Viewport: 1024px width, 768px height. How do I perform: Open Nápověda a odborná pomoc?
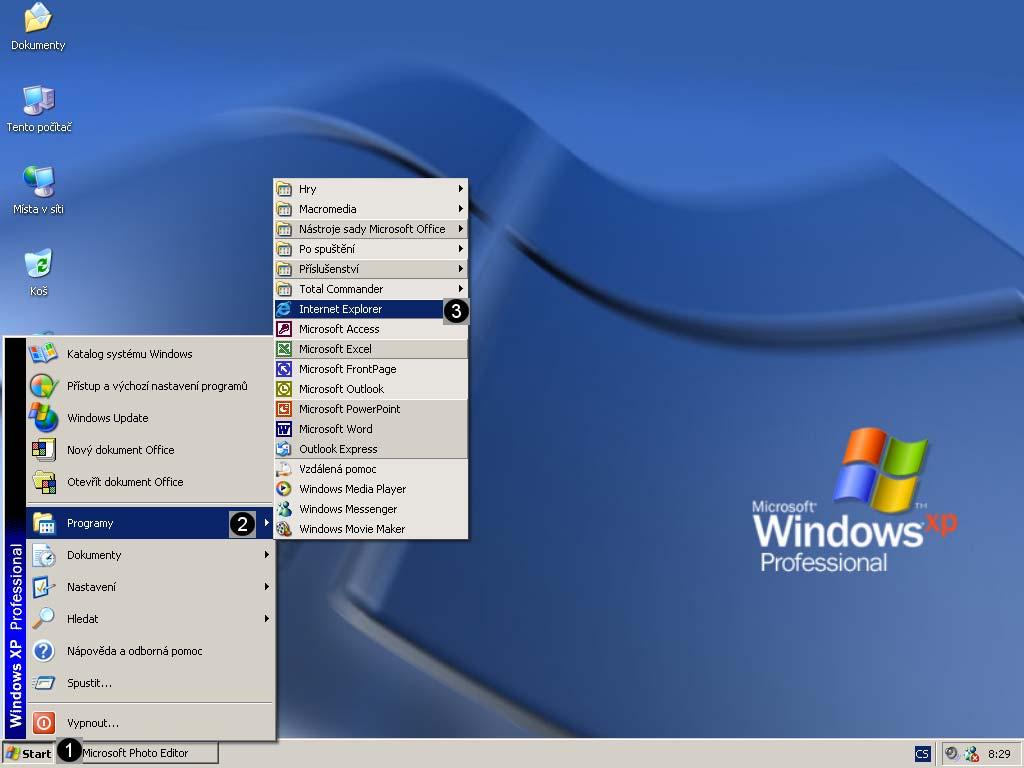click(150, 650)
